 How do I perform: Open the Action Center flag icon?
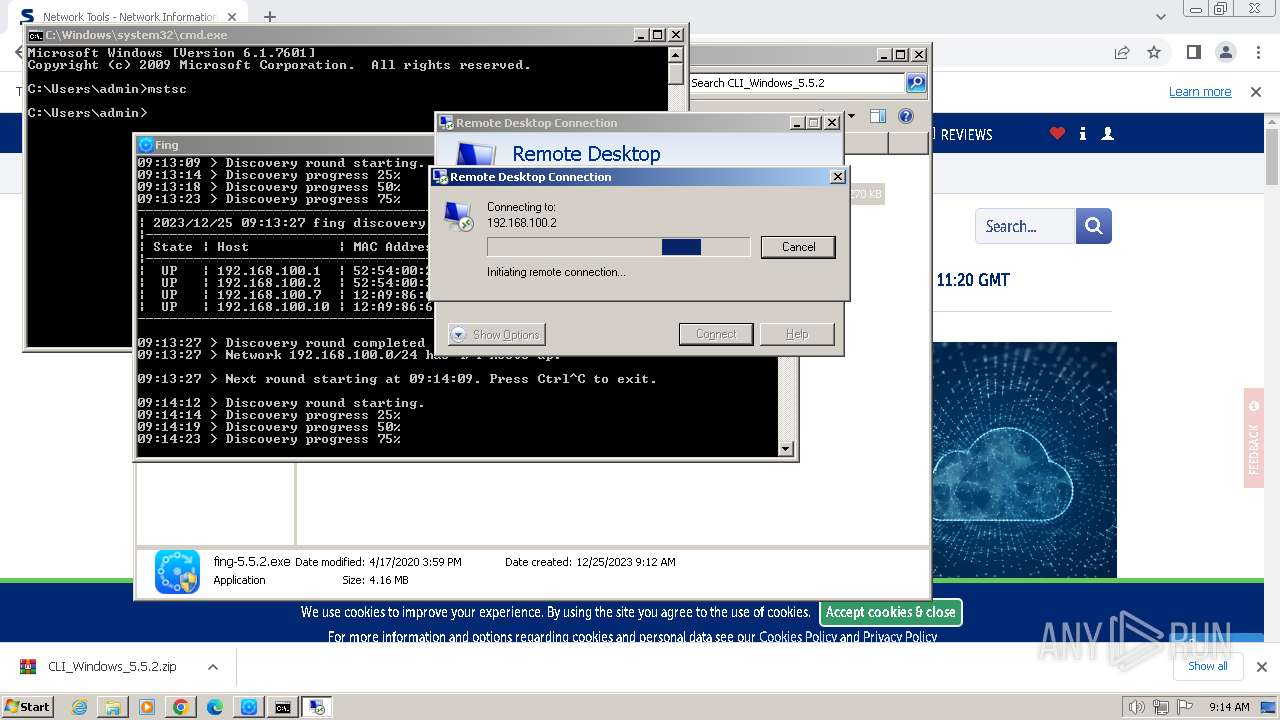[x=1183, y=707]
